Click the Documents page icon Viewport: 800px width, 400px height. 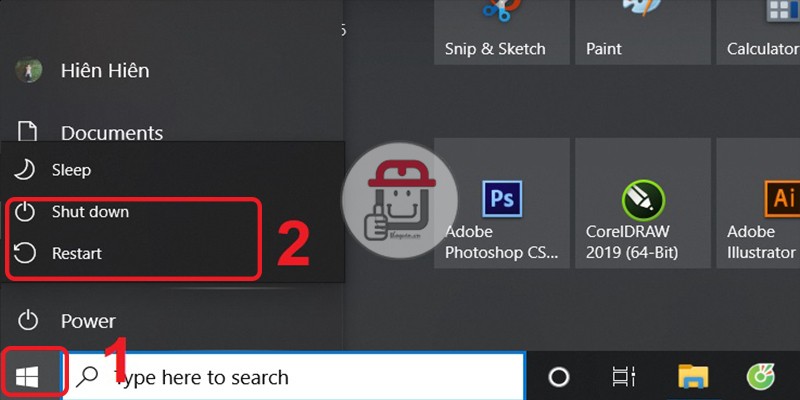(x=28, y=132)
